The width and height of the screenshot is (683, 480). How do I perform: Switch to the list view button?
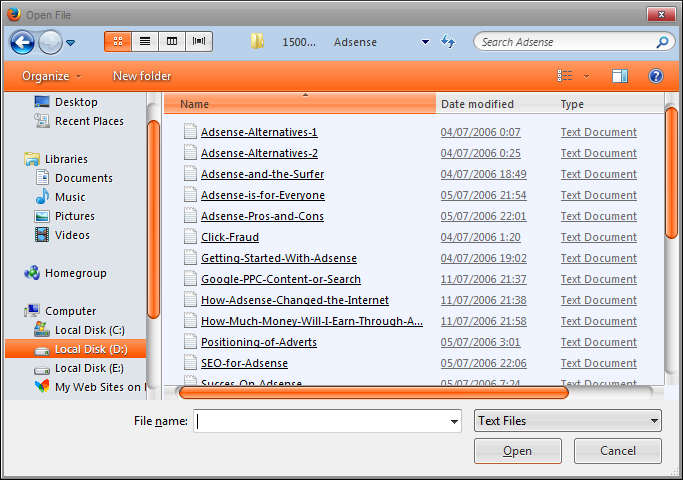(x=145, y=41)
